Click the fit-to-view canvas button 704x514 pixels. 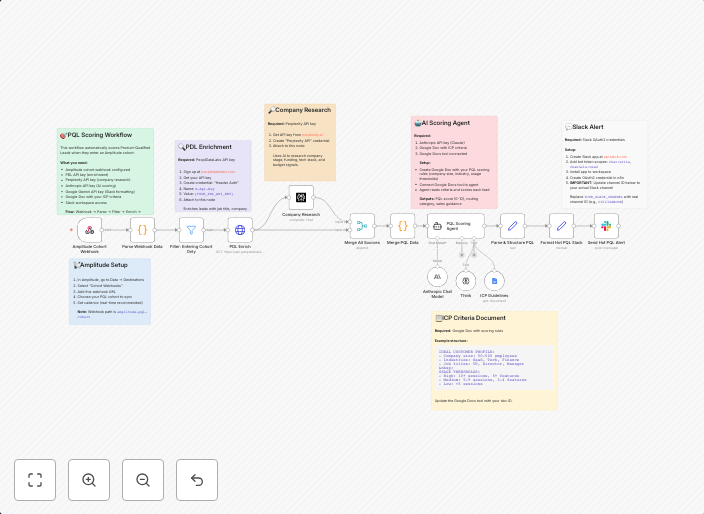tap(35, 480)
